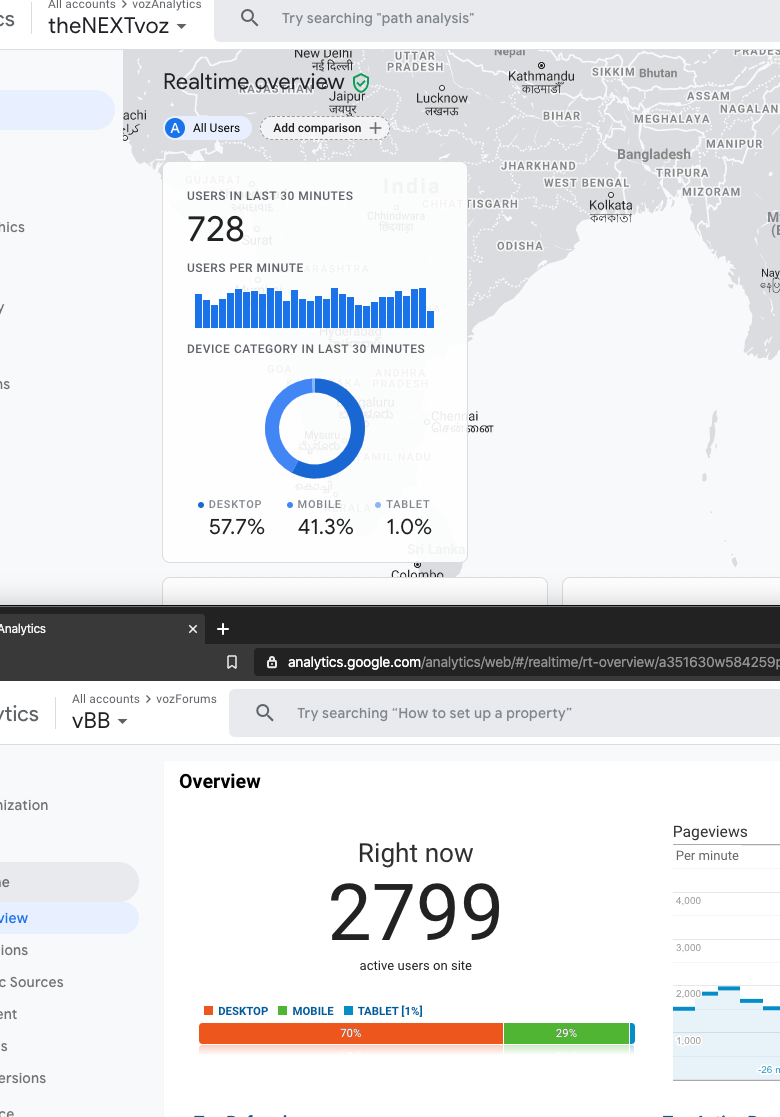Screen dimensions: 780x1117
Task: Click Kathmandu city marker on the map
Action: coord(541,66)
